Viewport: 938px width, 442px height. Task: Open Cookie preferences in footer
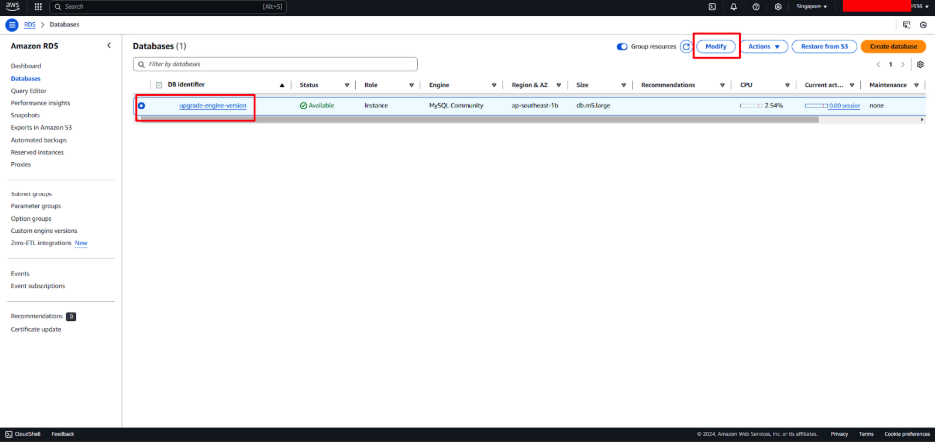tap(907, 434)
